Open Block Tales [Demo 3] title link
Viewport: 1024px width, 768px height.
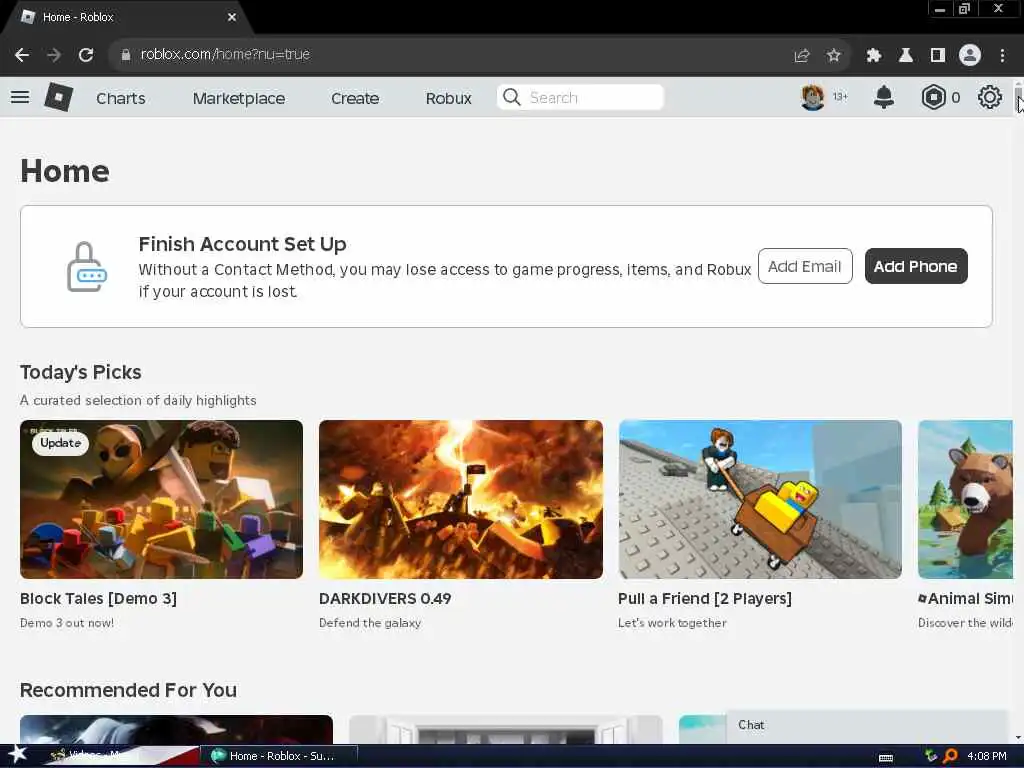pos(99,599)
